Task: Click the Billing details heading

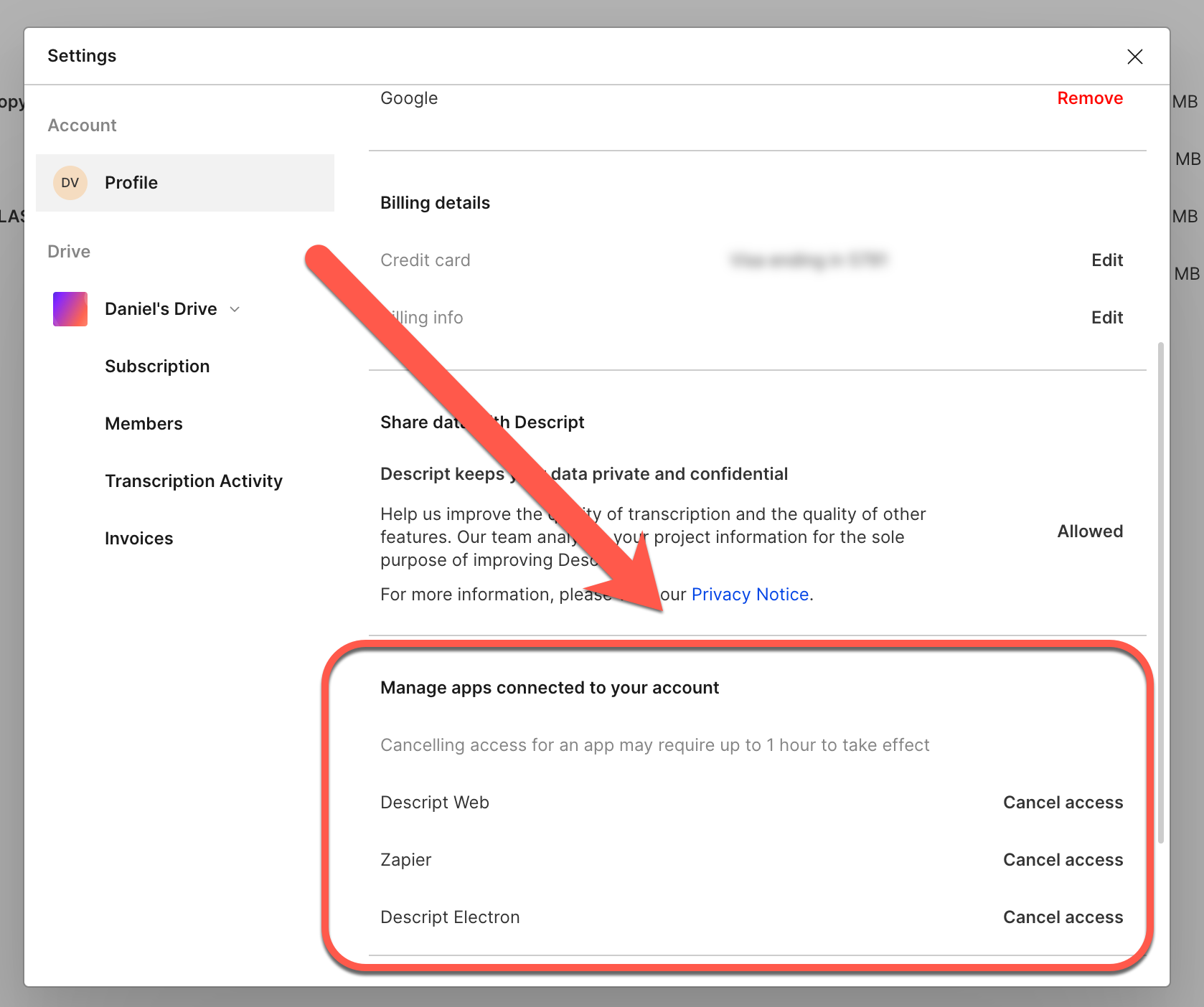Action: tap(435, 203)
